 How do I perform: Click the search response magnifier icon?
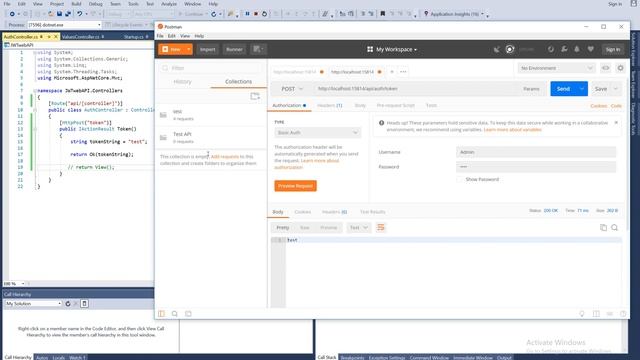point(614,228)
